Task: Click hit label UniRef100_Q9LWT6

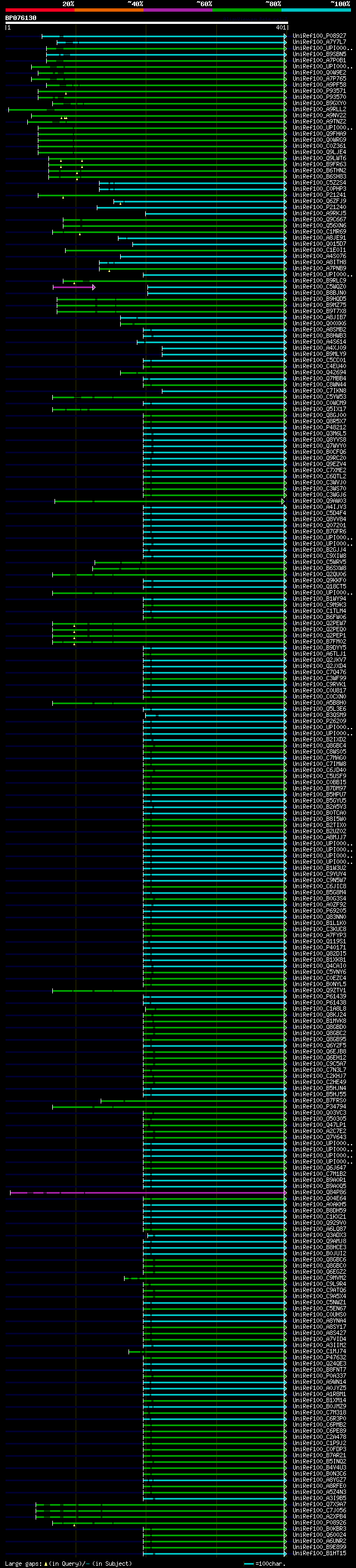Action: (319, 159)
